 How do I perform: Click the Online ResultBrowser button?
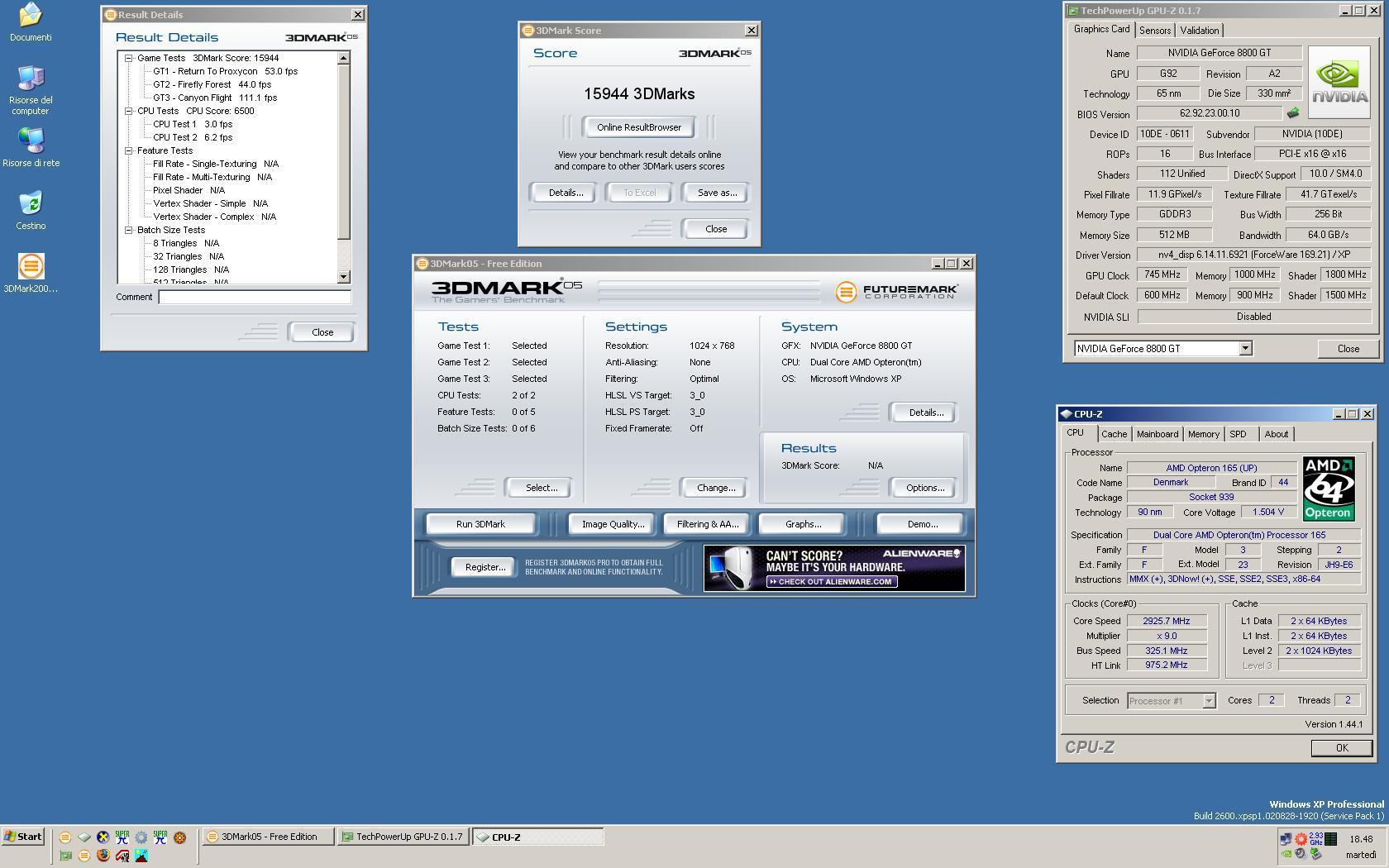[x=639, y=127]
